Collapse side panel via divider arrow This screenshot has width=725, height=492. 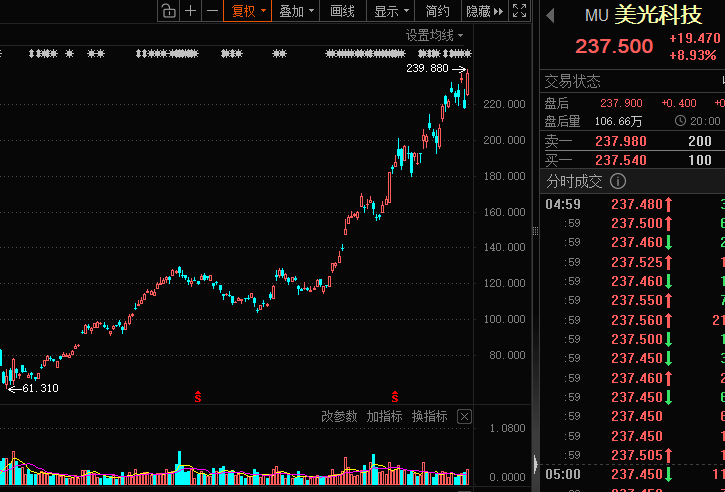[x=535, y=464]
